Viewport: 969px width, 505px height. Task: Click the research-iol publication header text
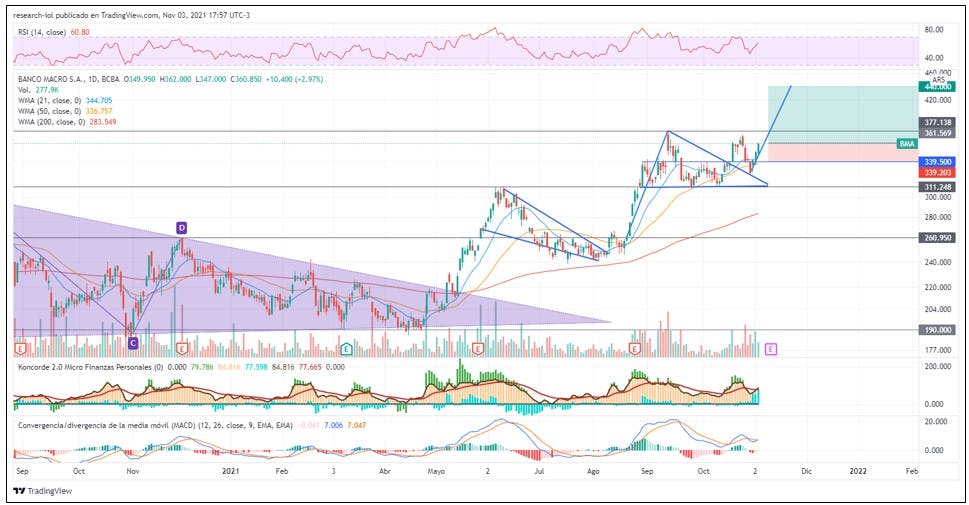(x=131, y=15)
